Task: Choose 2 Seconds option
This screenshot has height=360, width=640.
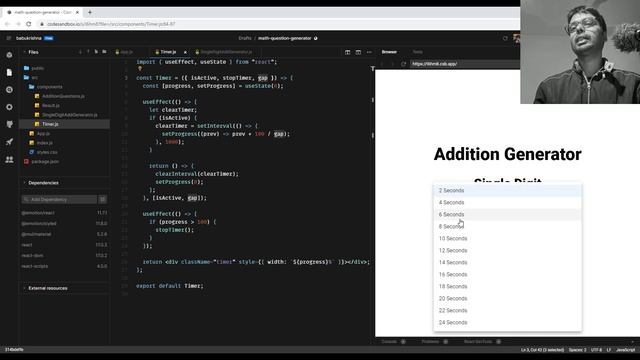Action: click(x=507, y=191)
